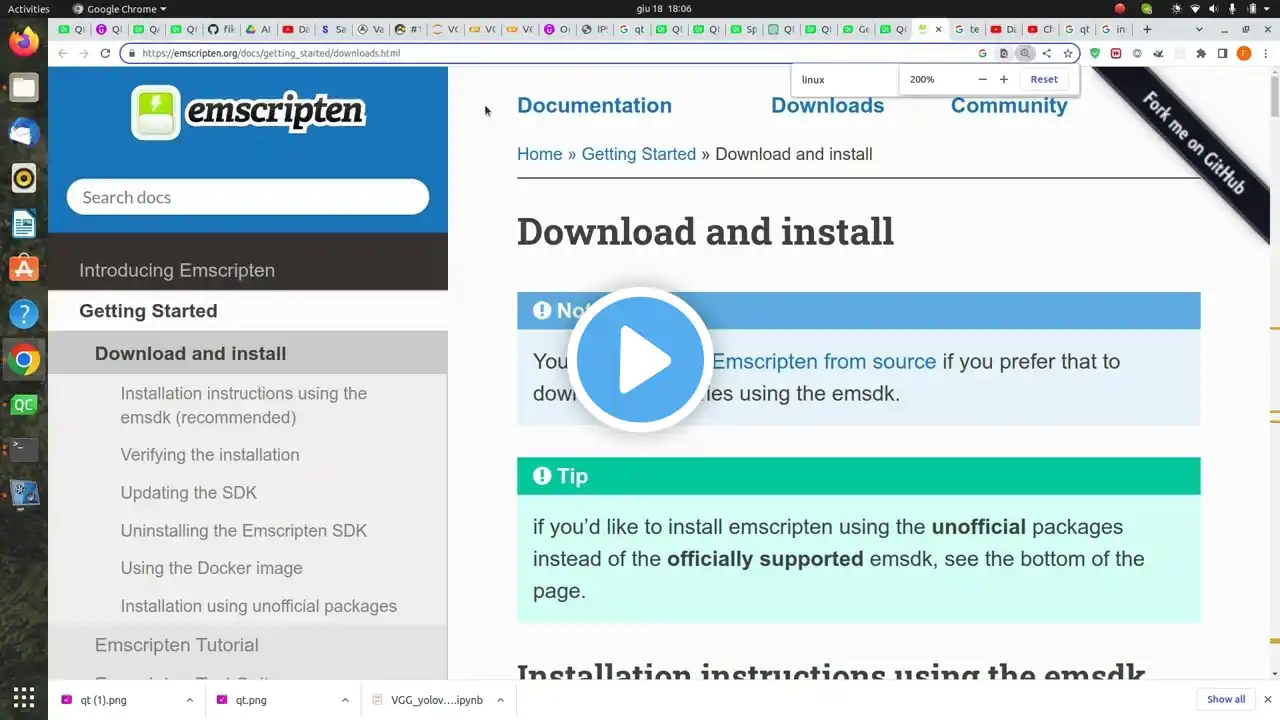Select Download and install sidebar entry
Screen dimensions: 1280x720
tap(190, 353)
